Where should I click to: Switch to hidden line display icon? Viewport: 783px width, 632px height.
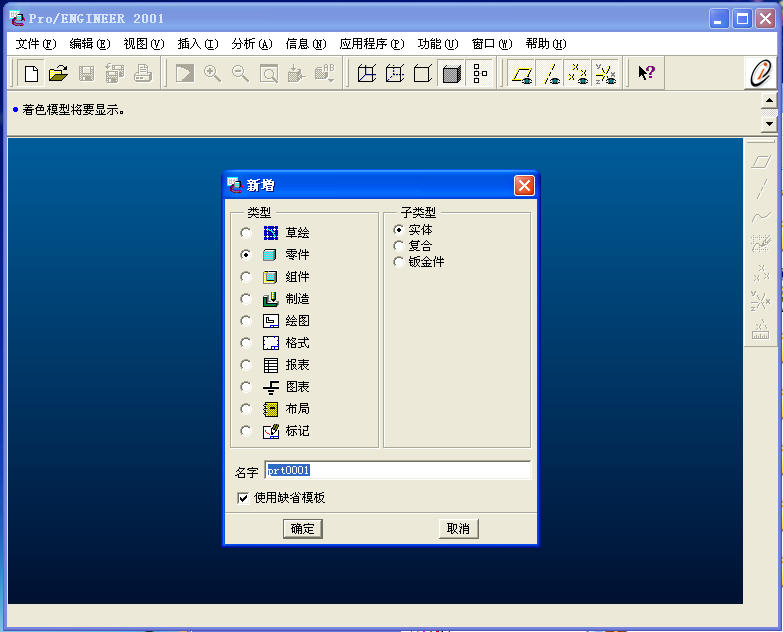pos(394,74)
